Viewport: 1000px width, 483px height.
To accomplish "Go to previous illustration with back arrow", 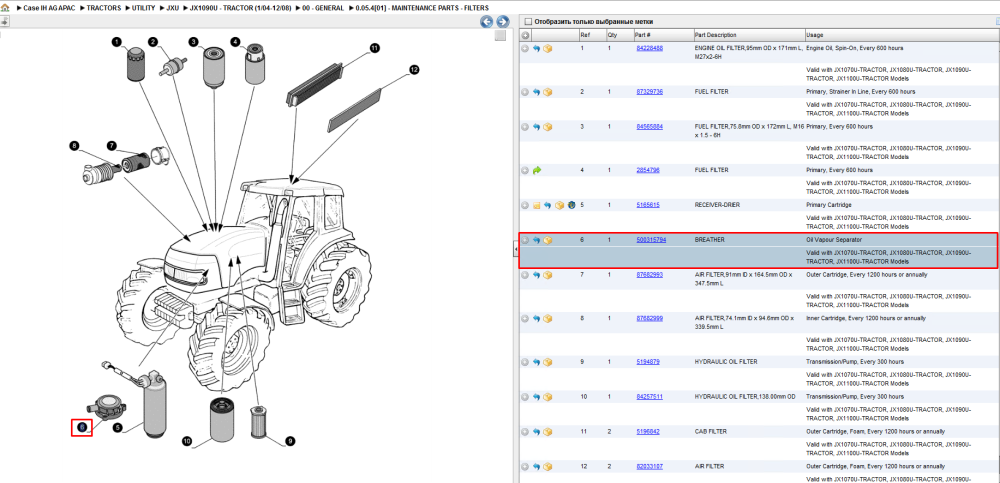I will tap(487, 22).
